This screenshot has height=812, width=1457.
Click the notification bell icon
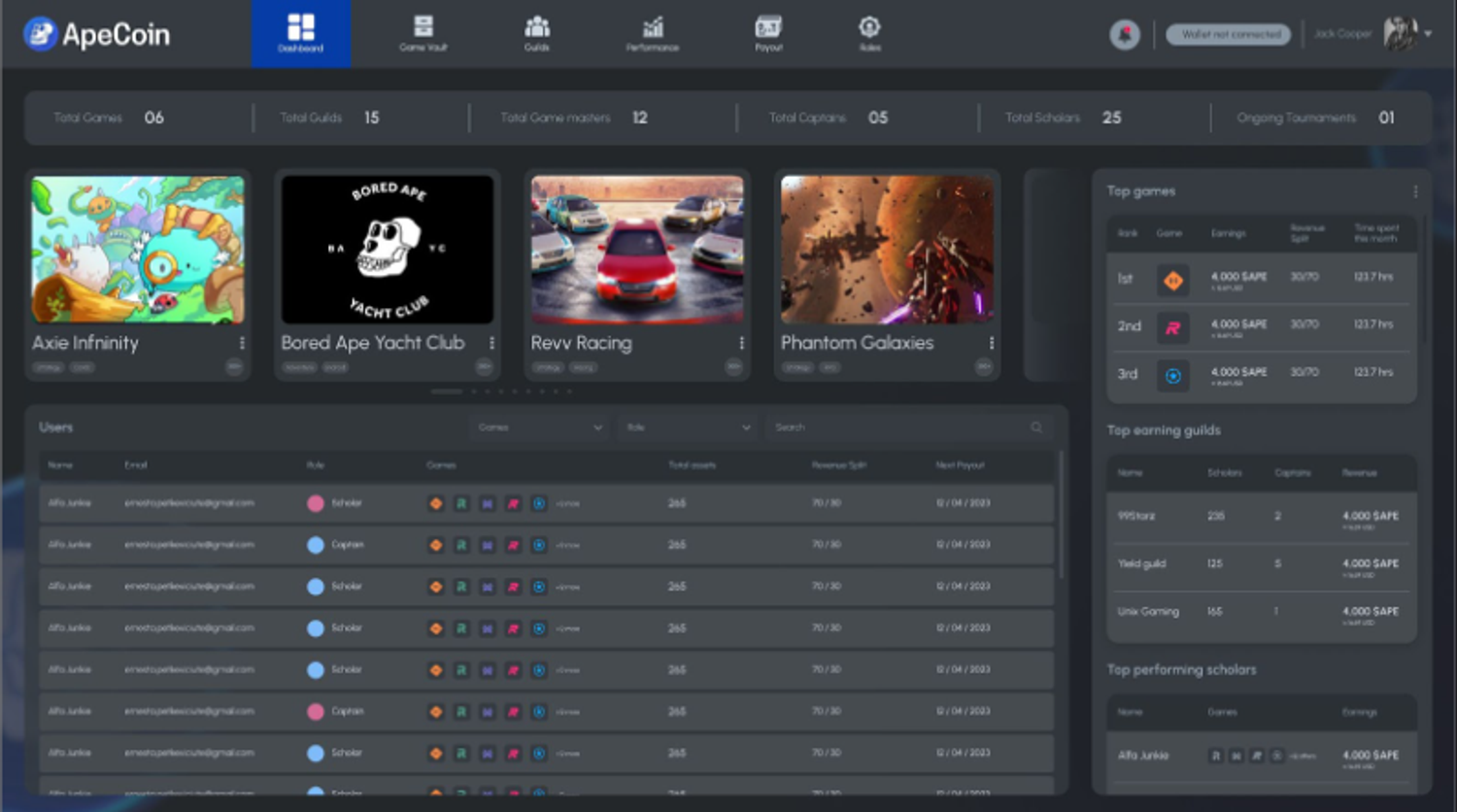point(1125,34)
